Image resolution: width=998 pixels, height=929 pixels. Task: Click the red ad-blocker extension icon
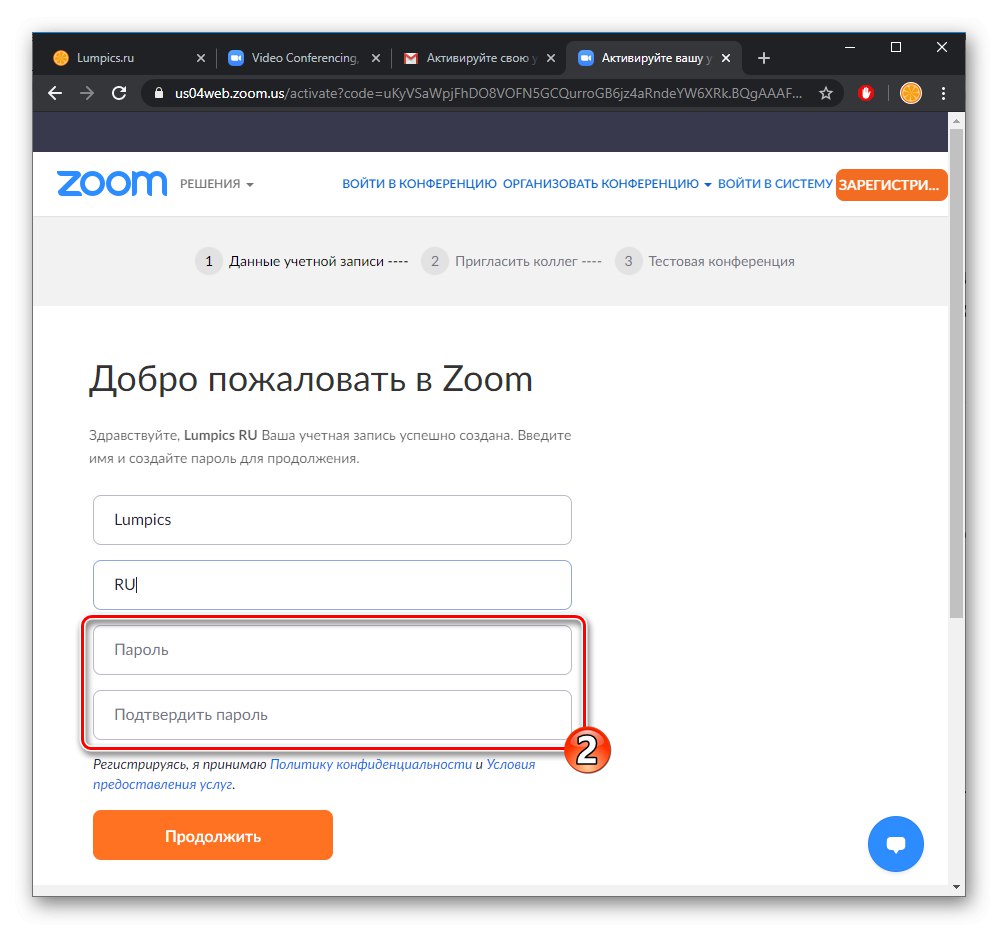pyautogui.click(x=868, y=94)
